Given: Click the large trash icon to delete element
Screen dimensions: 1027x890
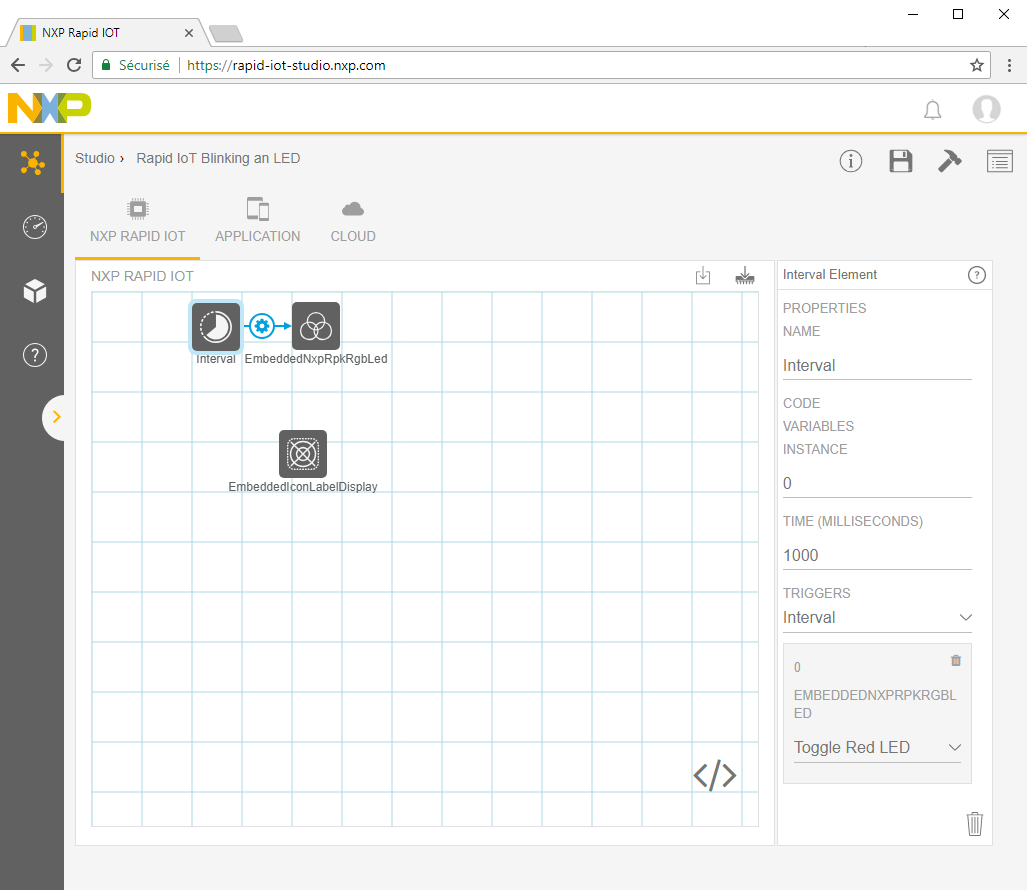Looking at the screenshot, I should click(x=974, y=823).
